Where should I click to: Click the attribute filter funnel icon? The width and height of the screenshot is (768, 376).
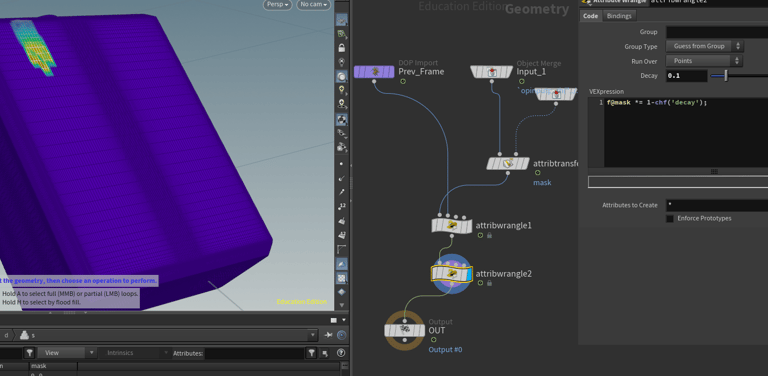click(x=311, y=353)
